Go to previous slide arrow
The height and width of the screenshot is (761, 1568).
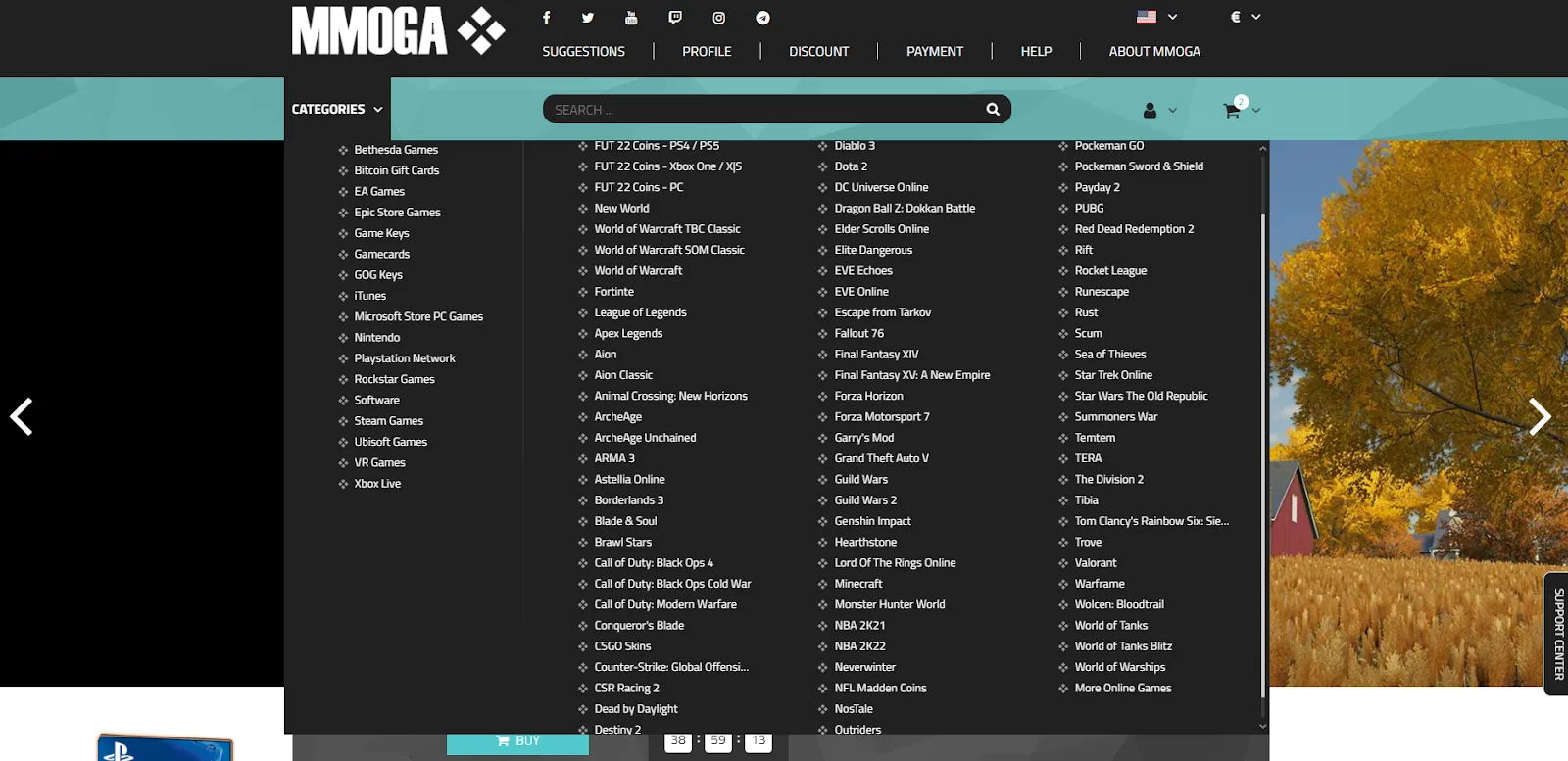22,416
